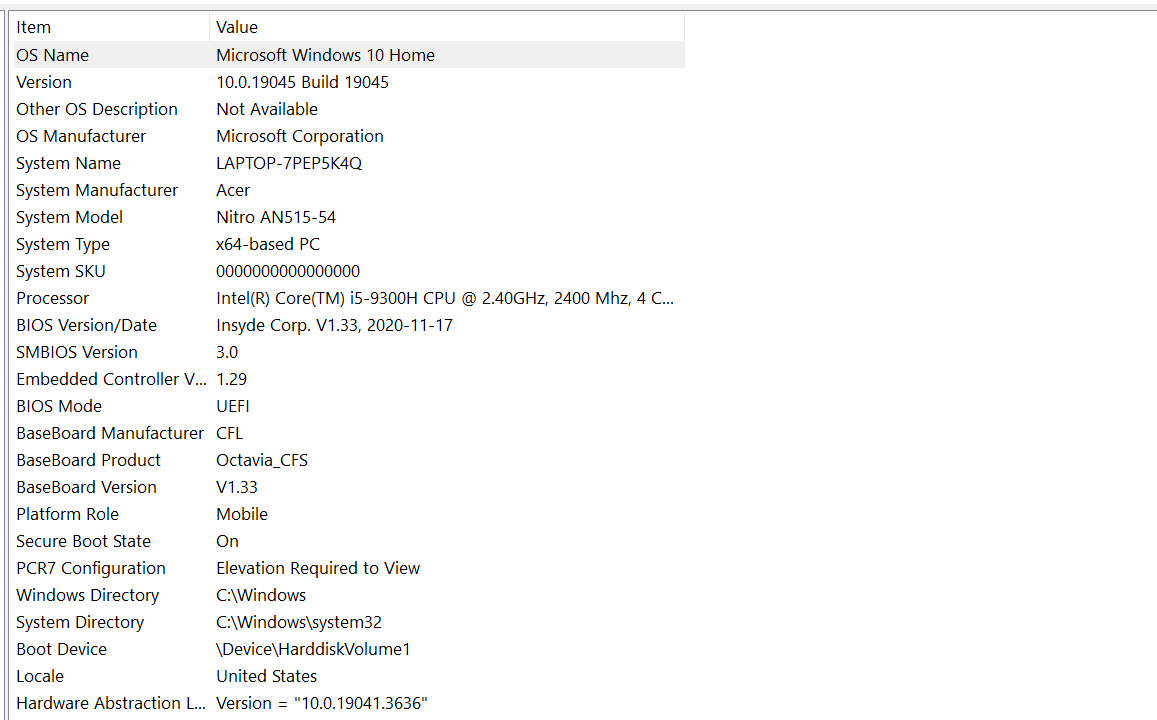
Task: Select the Boot Device row
Action: coord(349,649)
